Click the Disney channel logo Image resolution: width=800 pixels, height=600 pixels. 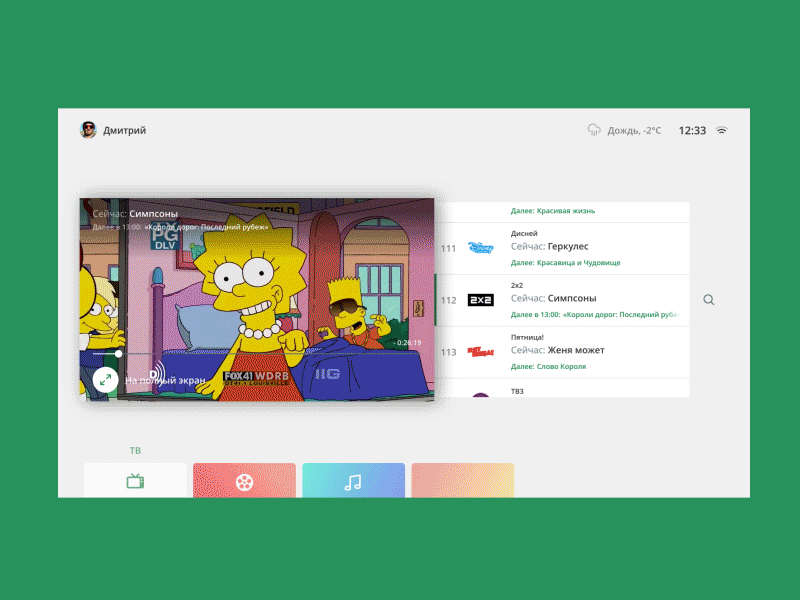pos(481,248)
